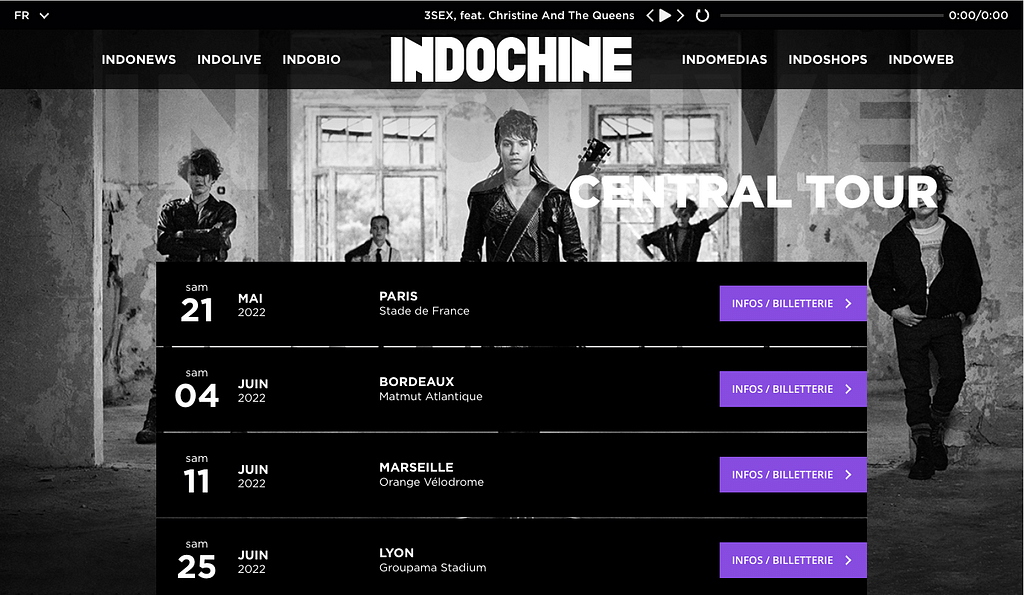Skip to the next track

point(680,15)
